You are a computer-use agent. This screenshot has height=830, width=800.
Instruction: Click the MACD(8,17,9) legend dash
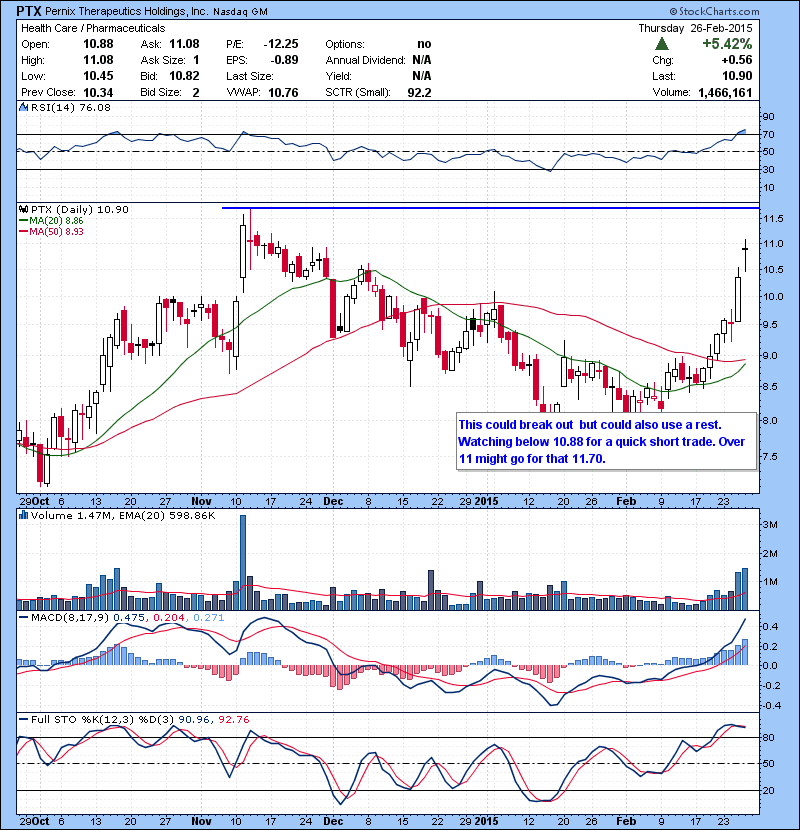pyautogui.click(x=23, y=617)
